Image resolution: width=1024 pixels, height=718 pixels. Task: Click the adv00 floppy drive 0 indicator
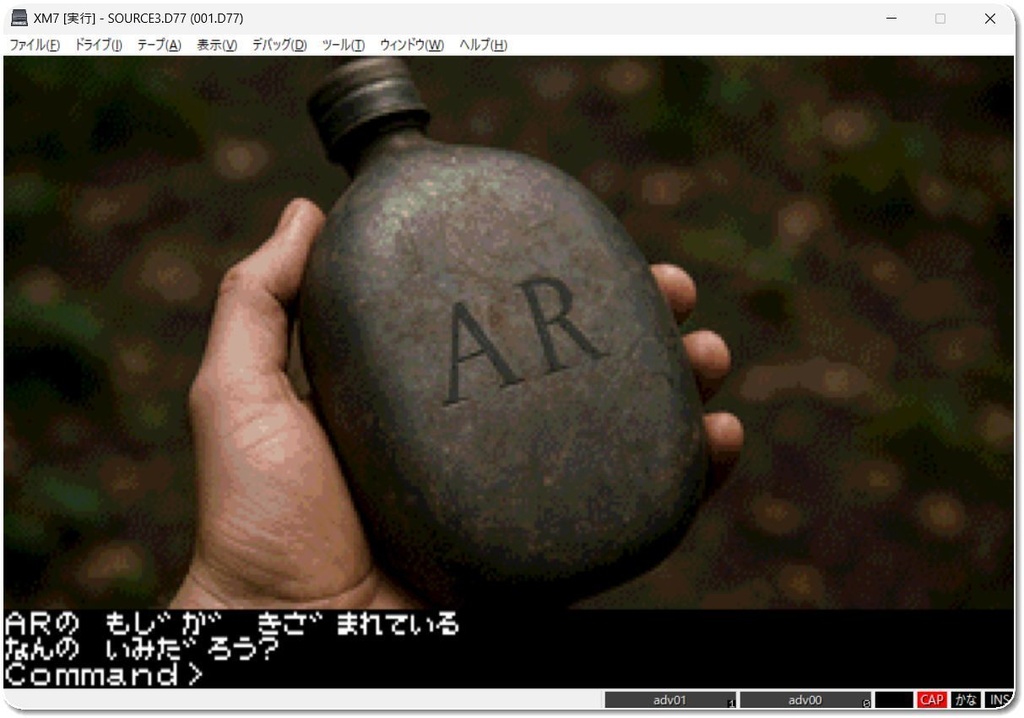(x=805, y=700)
